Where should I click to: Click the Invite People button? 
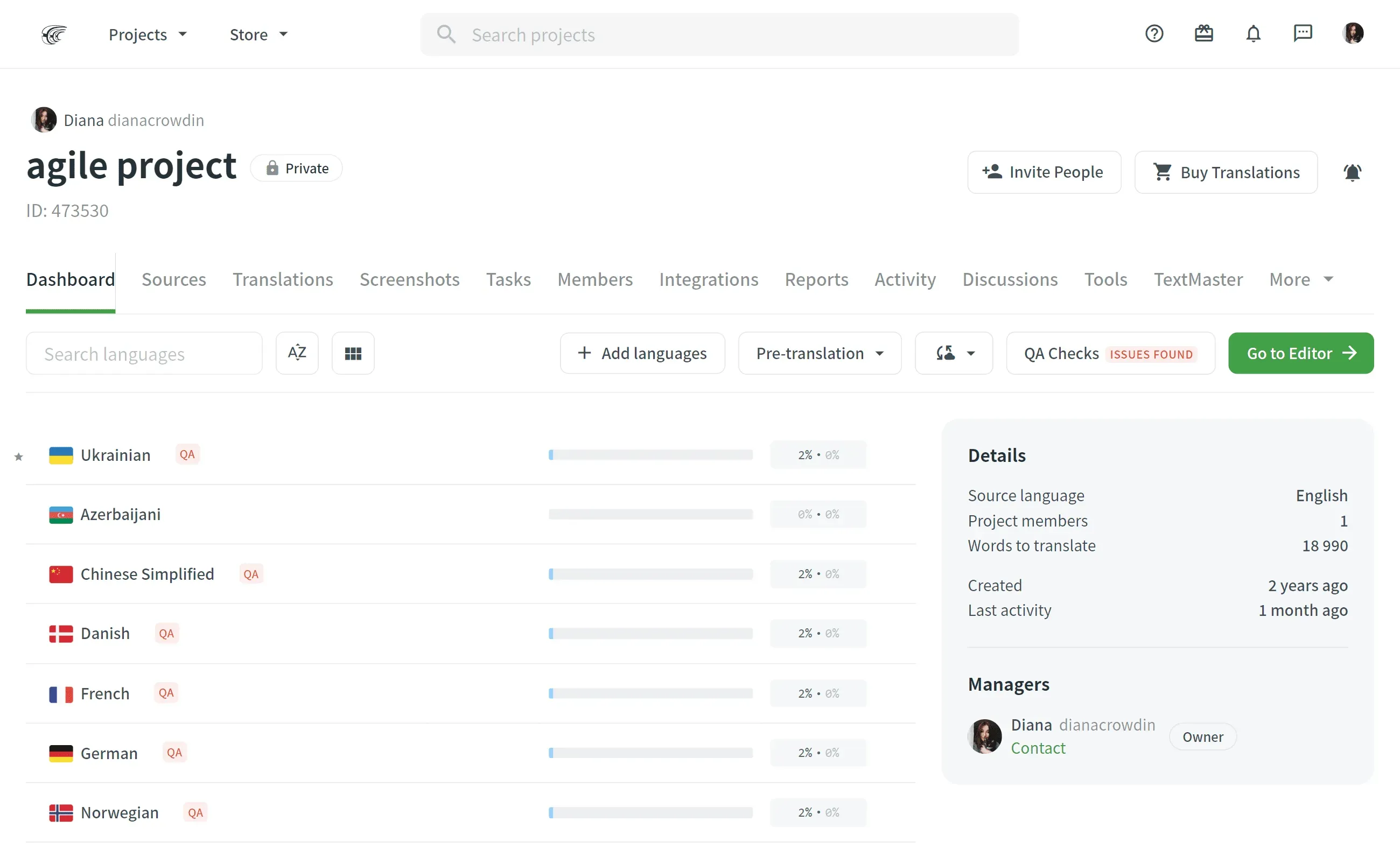1044,172
